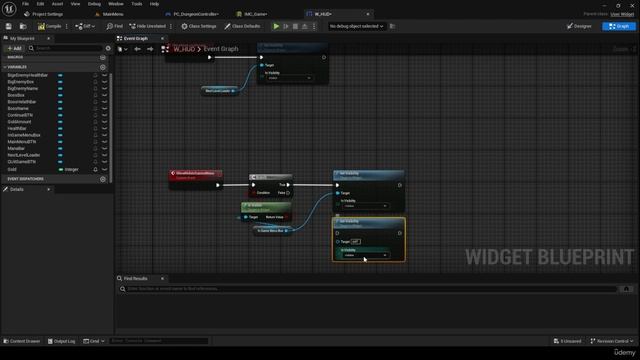640x360 pixels.
Task: Toggle visibility eye for HealthBar variable
Action: coord(104,128)
